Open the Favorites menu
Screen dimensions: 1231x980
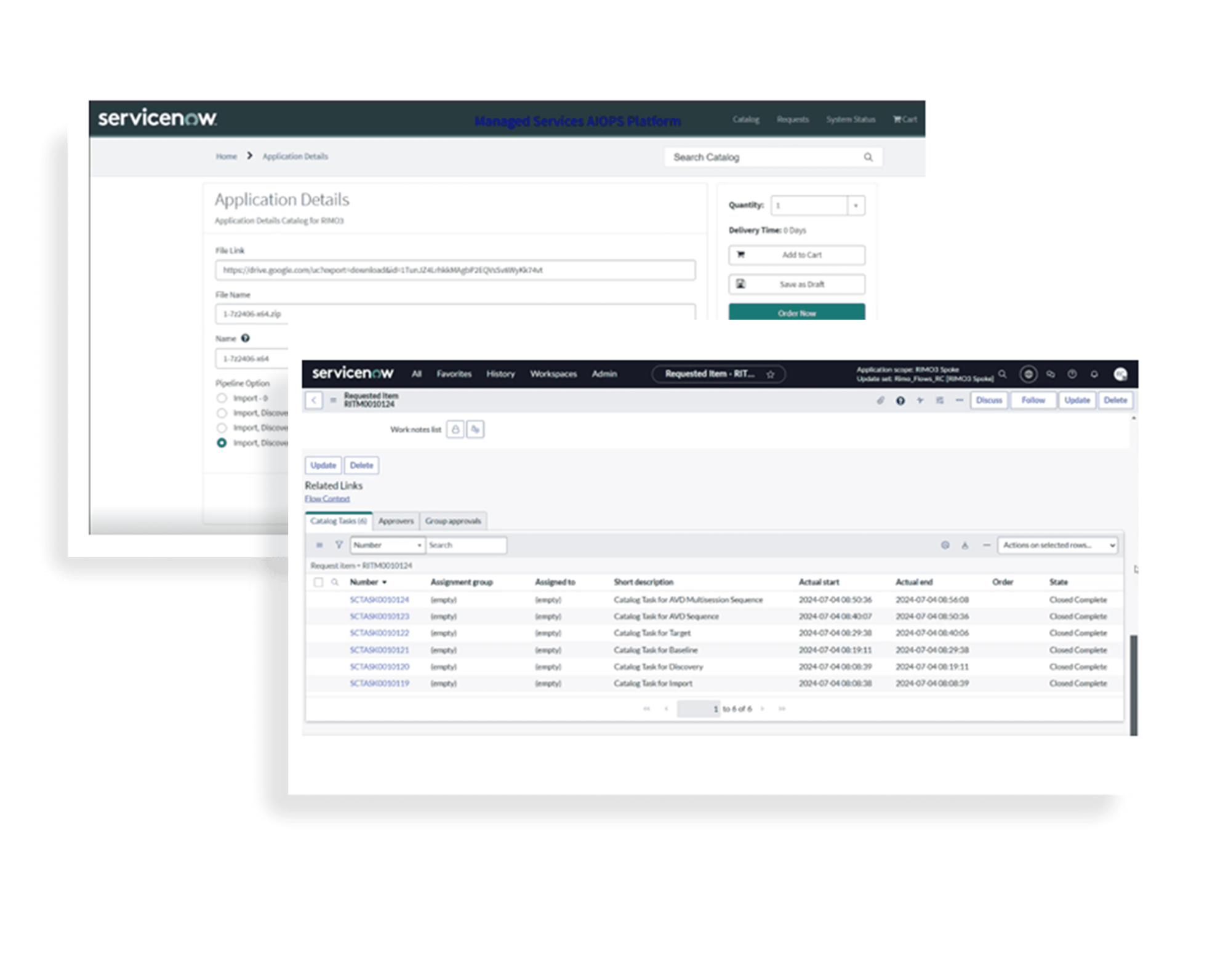point(454,374)
